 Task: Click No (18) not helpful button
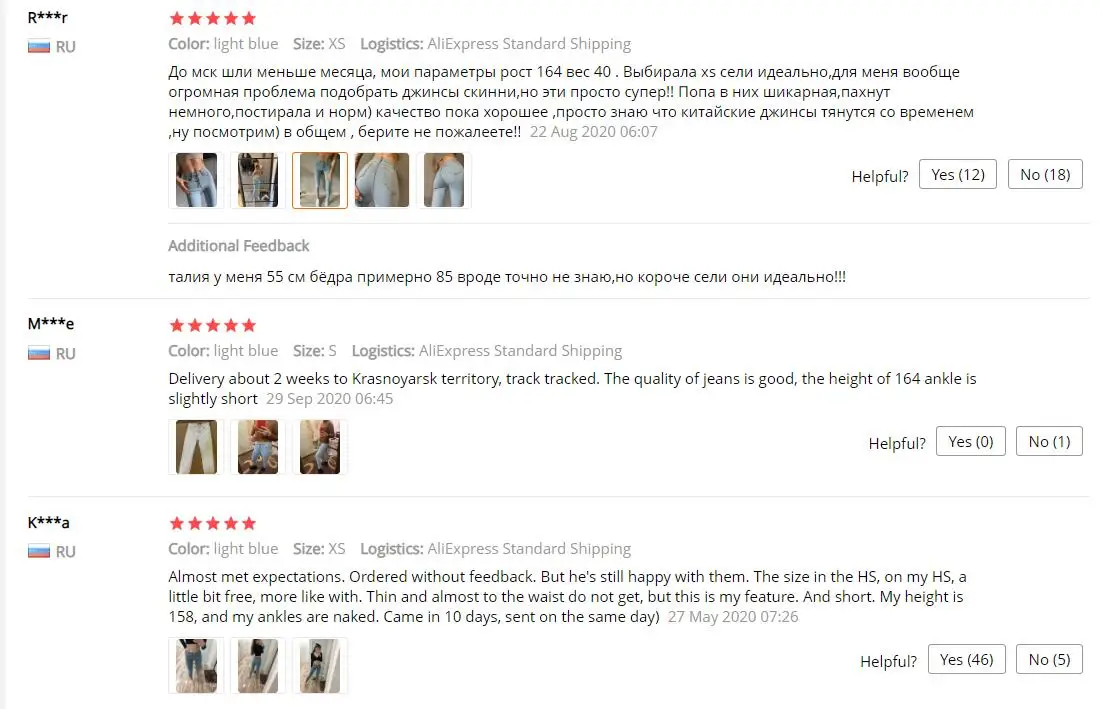pos(1045,175)
